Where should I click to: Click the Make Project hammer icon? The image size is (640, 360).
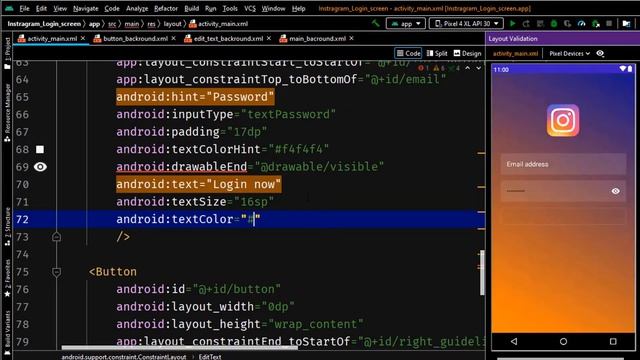pyautogui.click(x=376, y=24)
